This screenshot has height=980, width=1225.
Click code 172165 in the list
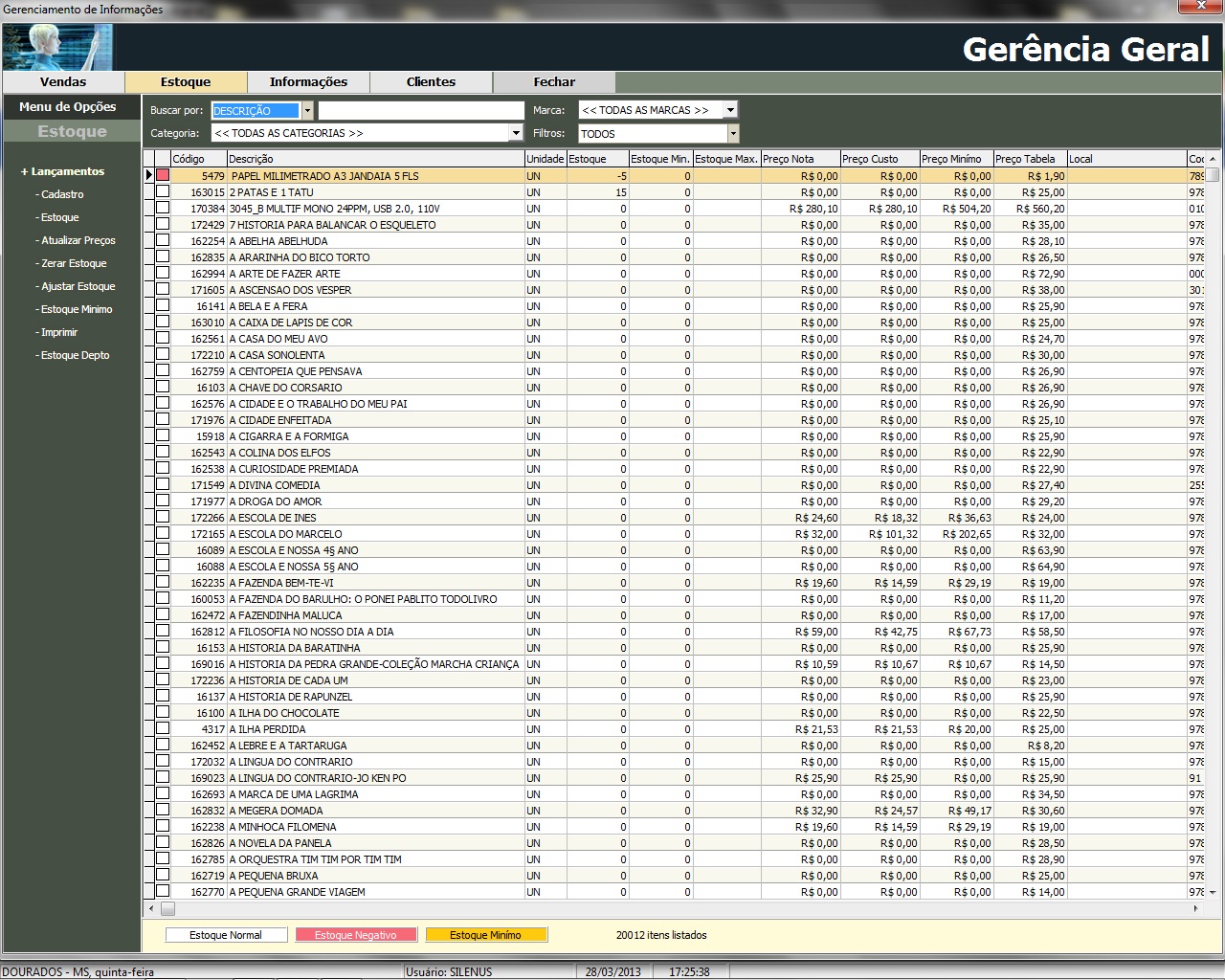207,533
